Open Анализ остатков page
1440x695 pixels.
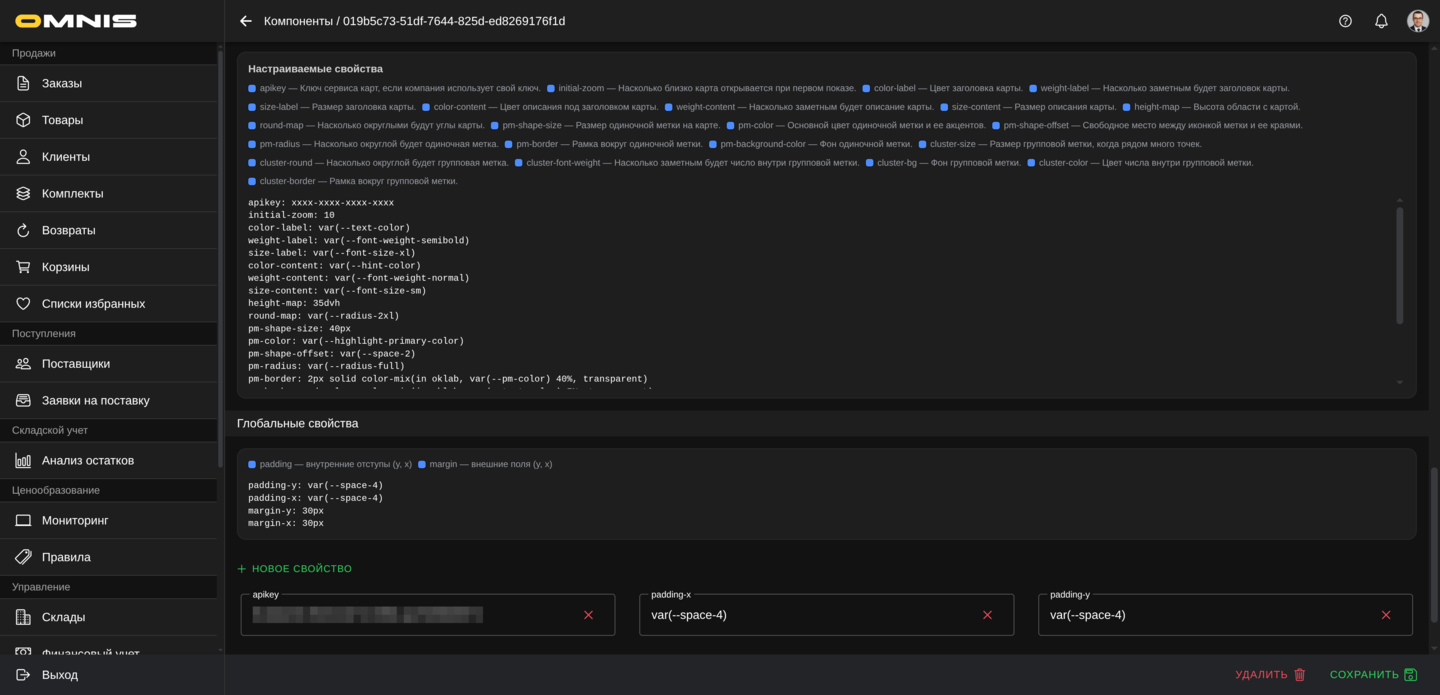coord(87,460)
